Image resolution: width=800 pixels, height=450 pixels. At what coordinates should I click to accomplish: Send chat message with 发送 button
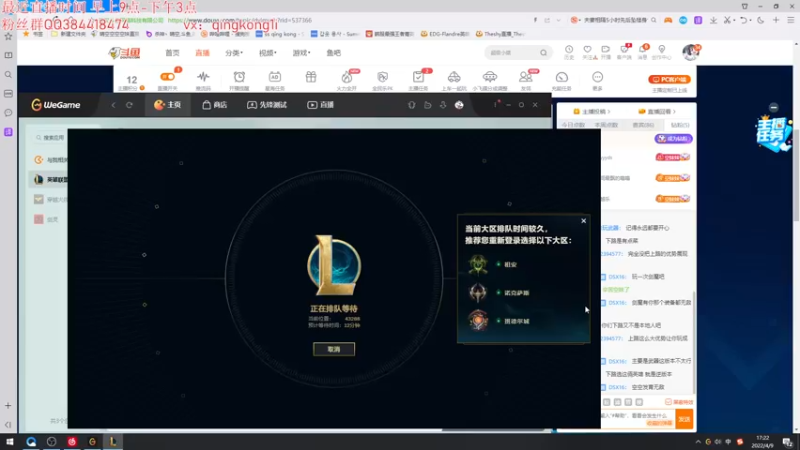(684, 419)
